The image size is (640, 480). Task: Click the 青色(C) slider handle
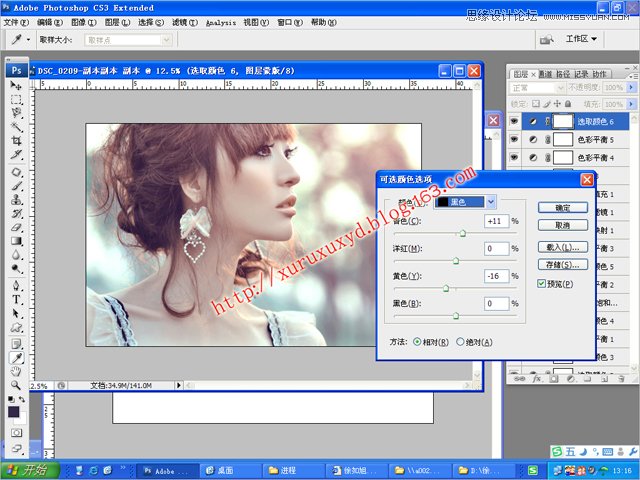pyautogui.click(x=462, y=233)
